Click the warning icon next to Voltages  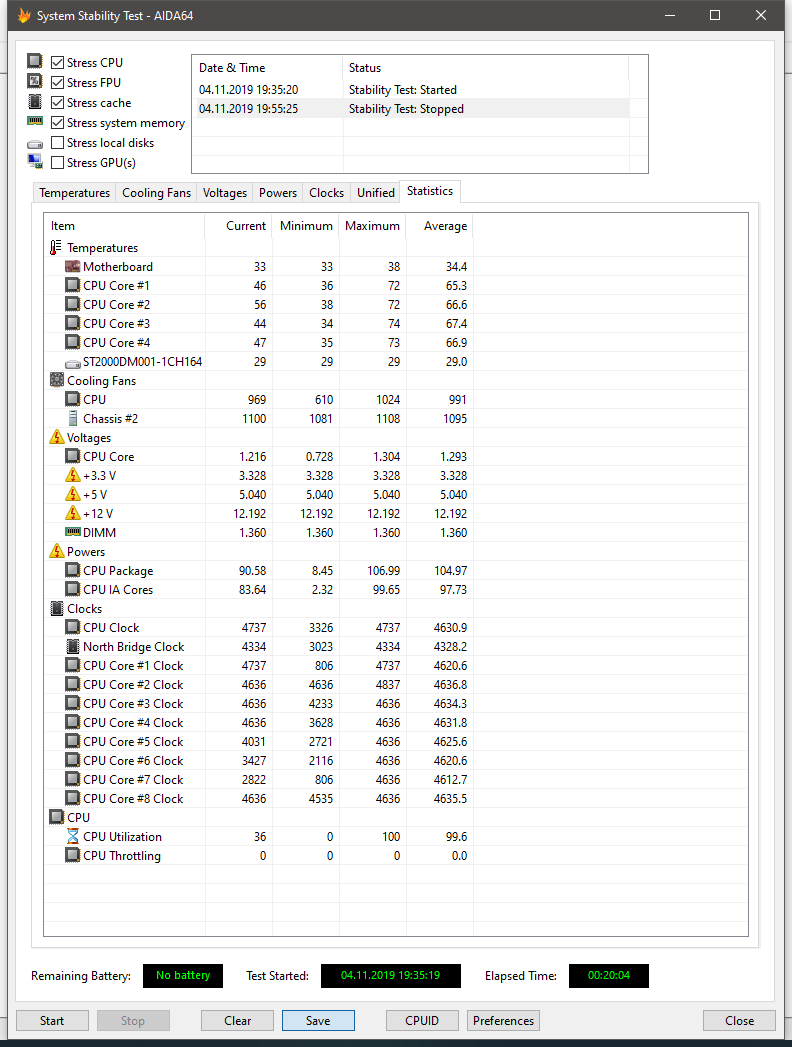pos(57,437)
